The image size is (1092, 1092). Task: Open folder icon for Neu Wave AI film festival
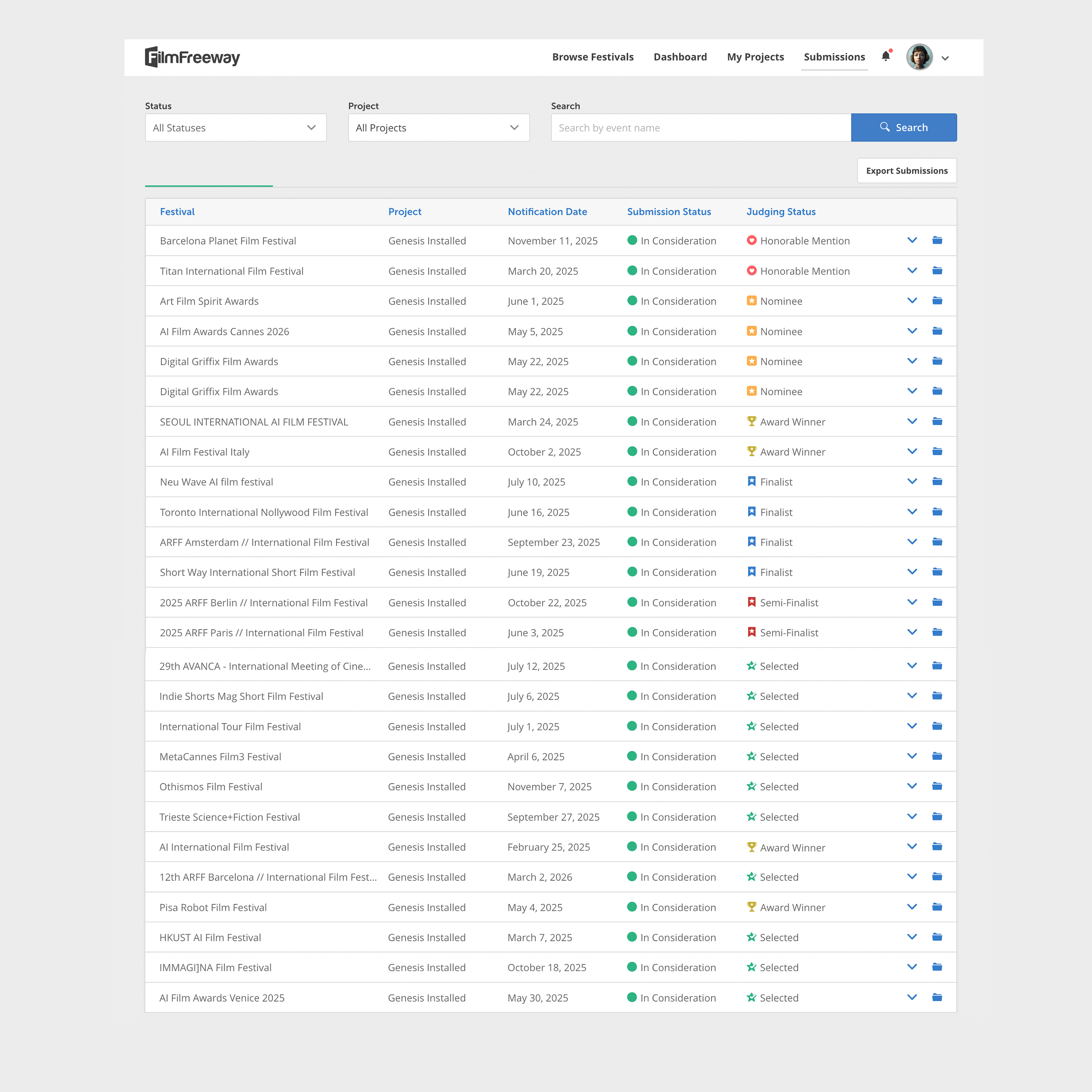[x=937, y=482]
